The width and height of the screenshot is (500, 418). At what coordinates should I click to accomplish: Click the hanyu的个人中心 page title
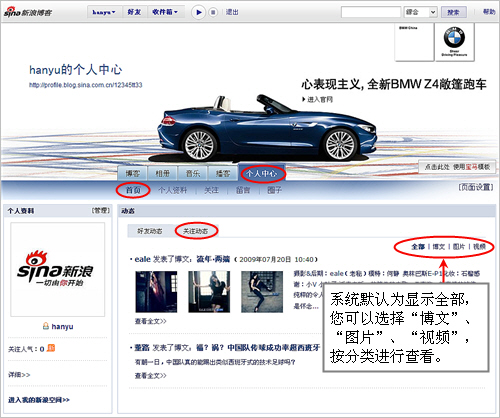[75, 70]
